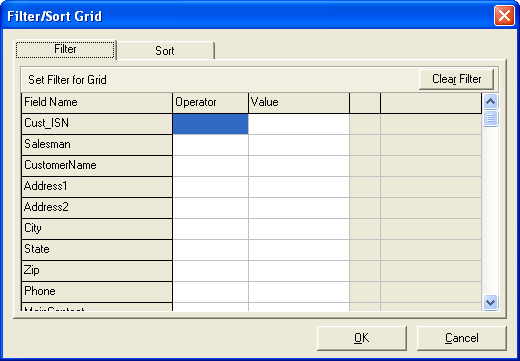Click Operator cell for Address2

click(x=210, y=208)
